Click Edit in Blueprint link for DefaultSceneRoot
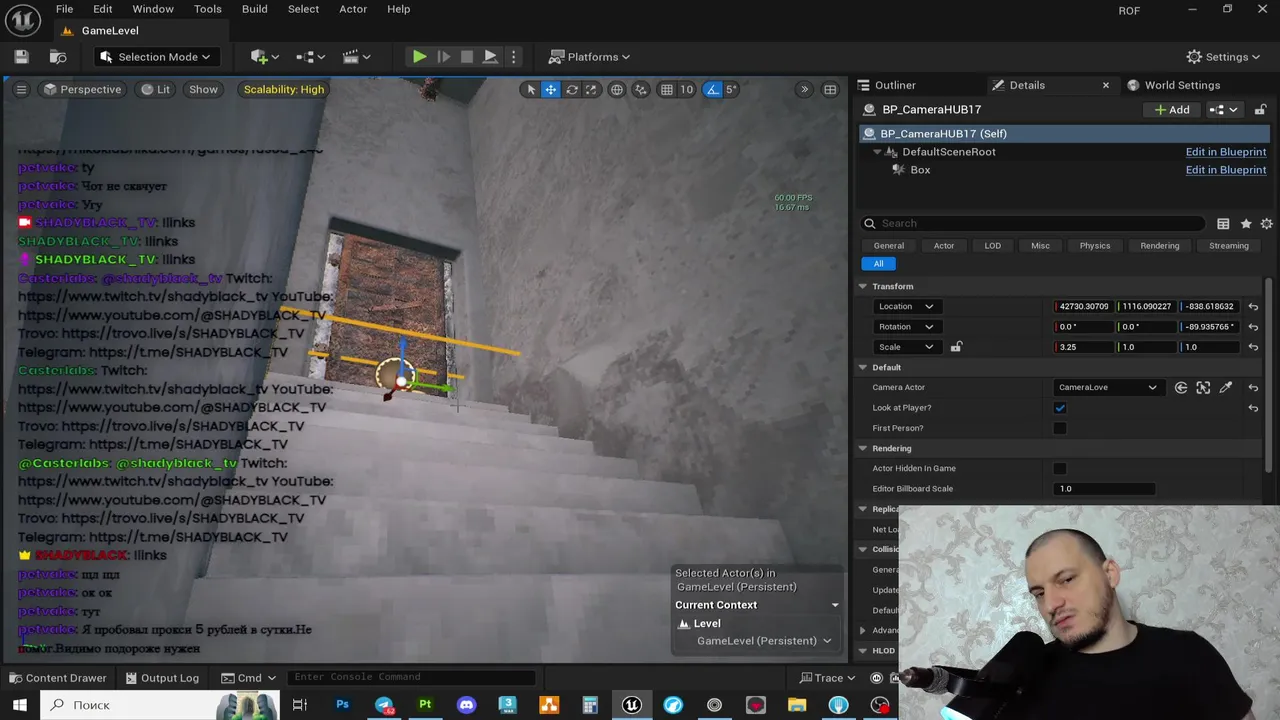 pyautogui.click(x=1226, y=152)
